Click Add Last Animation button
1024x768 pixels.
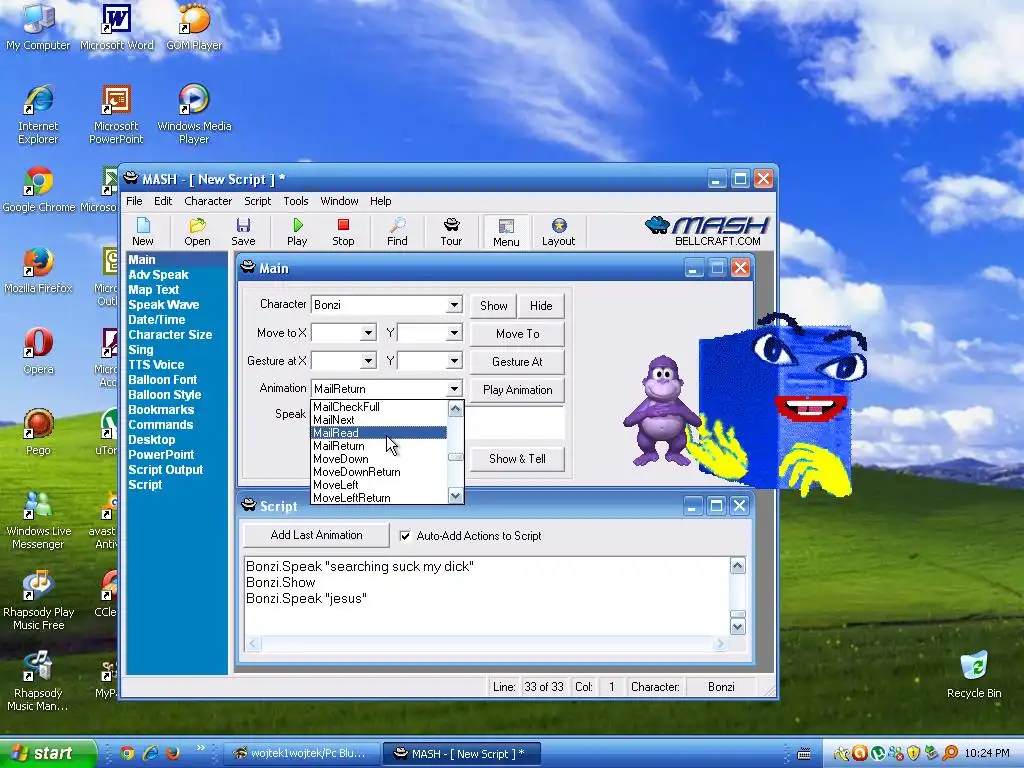(316, 536)
